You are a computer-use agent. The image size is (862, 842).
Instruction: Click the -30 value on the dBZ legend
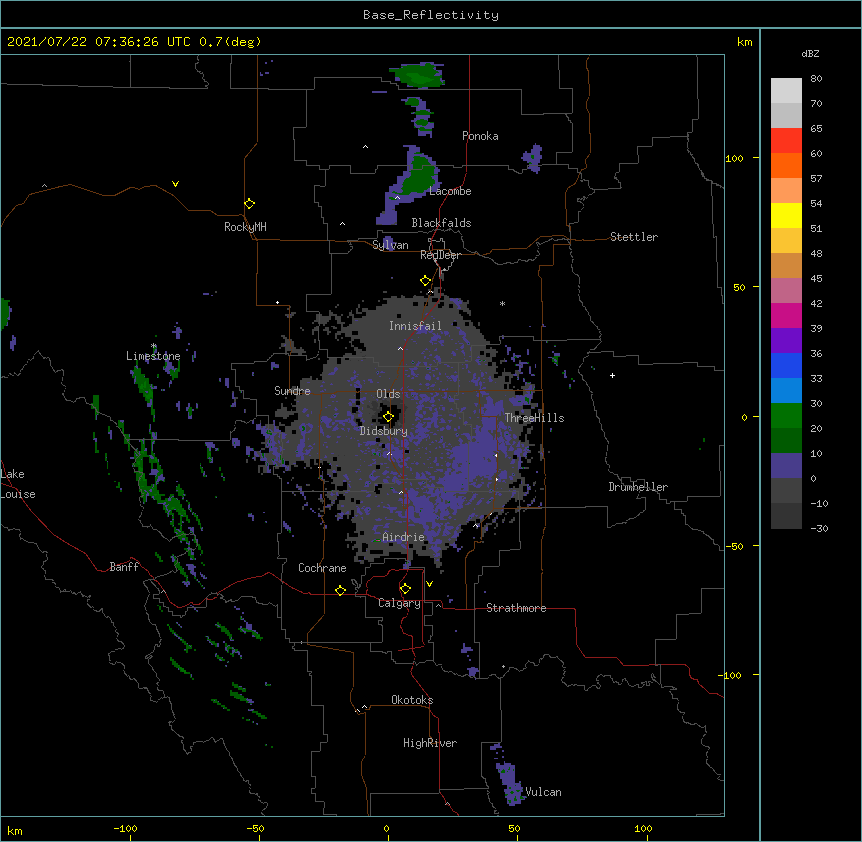click(x=819, y=528)
